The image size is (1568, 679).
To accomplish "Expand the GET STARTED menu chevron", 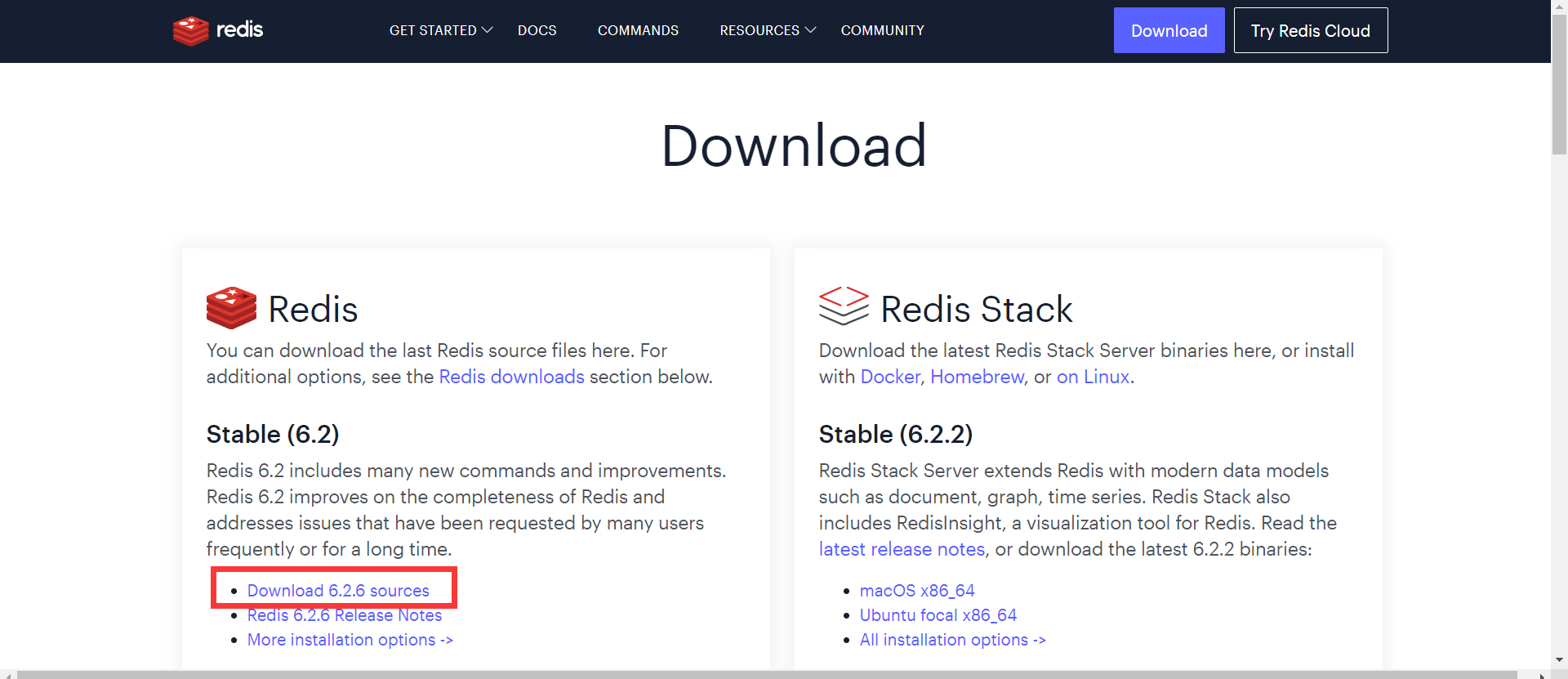I will tap(488, 30).
